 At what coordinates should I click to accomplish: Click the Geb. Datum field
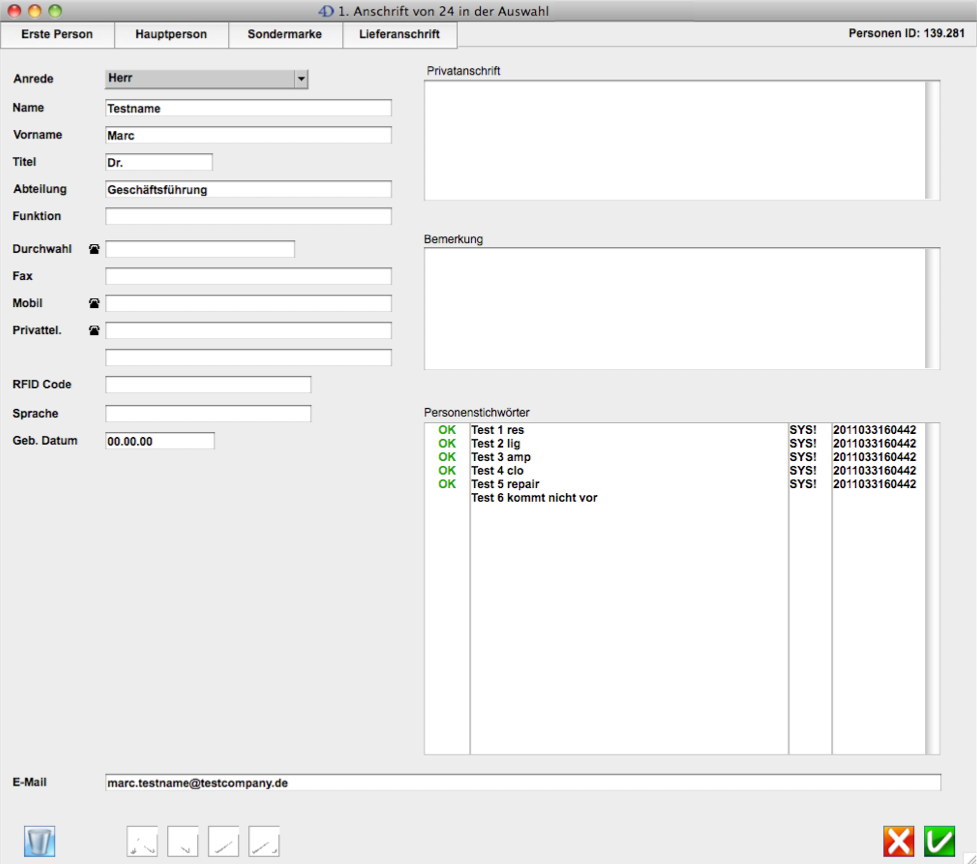159,441
